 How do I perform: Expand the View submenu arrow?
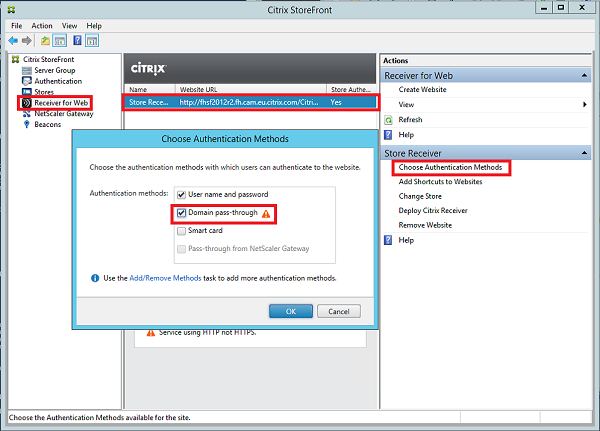(x=584, y=104)
